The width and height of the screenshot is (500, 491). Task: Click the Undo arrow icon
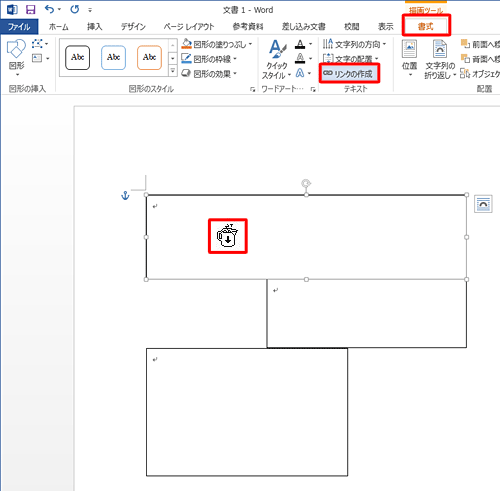pyautogui.click(x=49, y=9)
